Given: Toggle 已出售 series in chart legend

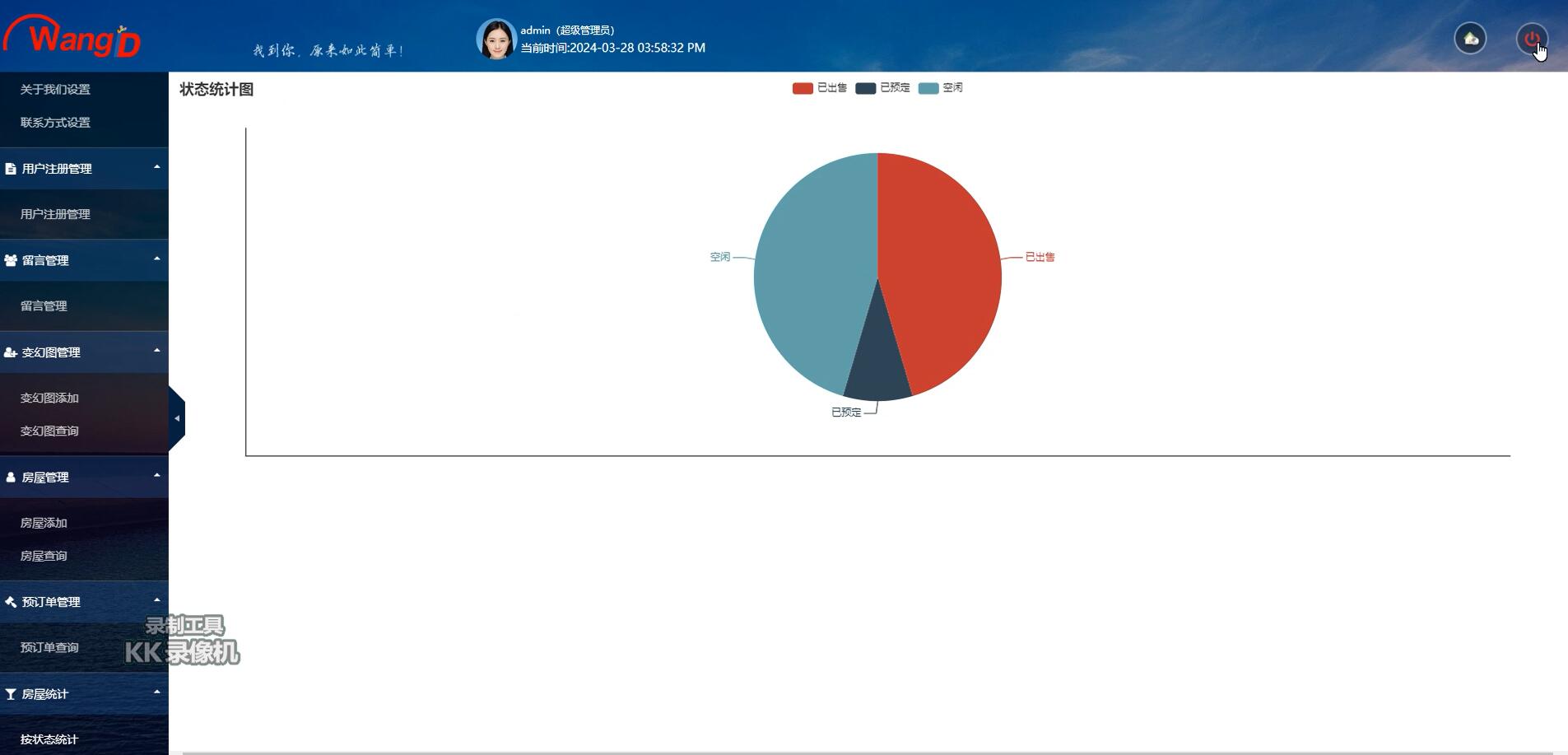Looking at the screenshot, I should (819, 88).
